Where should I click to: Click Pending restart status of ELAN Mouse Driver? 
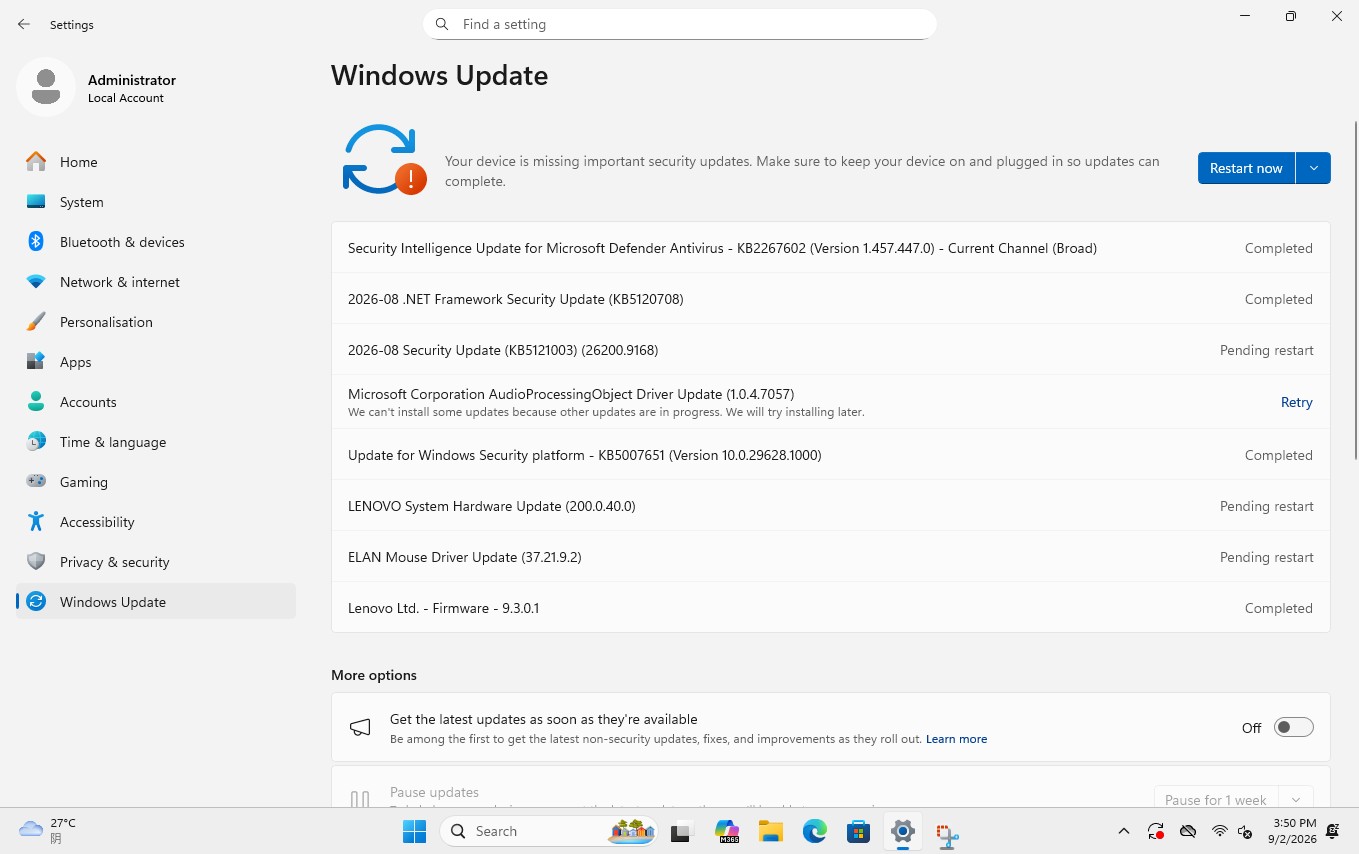1266,557
